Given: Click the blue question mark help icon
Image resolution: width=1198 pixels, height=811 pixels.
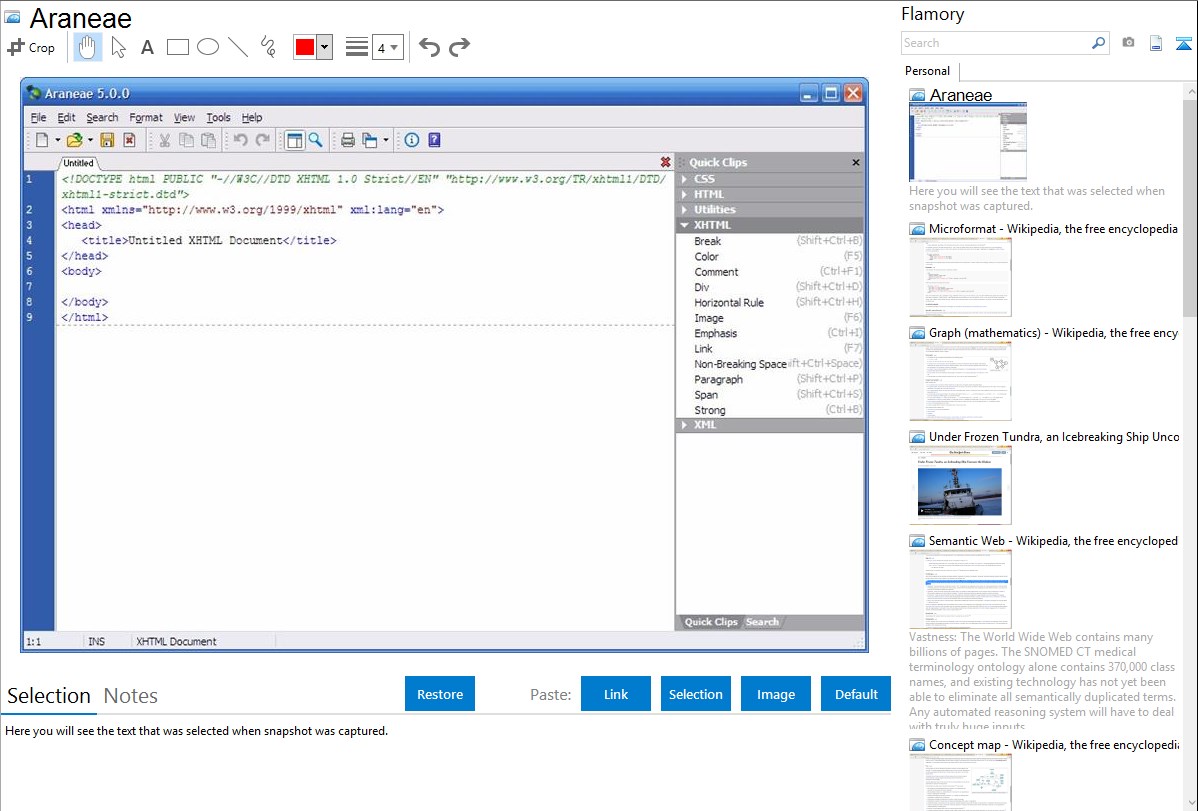Looking at the screenshot, I should (x=434, y=140).
